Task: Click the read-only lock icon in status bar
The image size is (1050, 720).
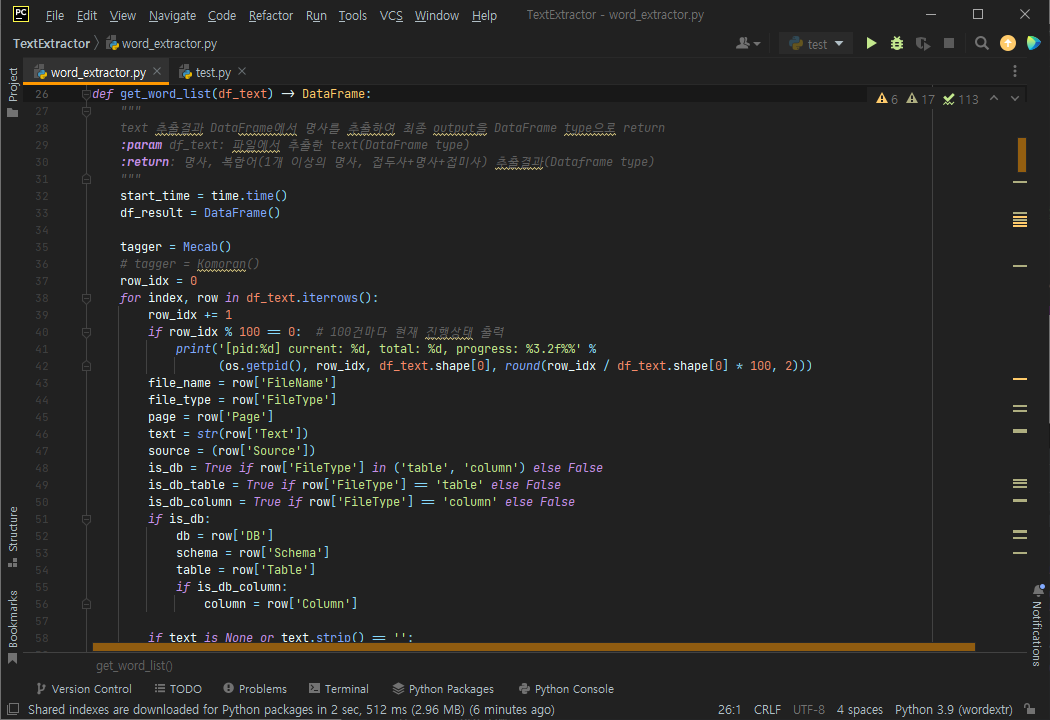Action: pos(1030,709)
